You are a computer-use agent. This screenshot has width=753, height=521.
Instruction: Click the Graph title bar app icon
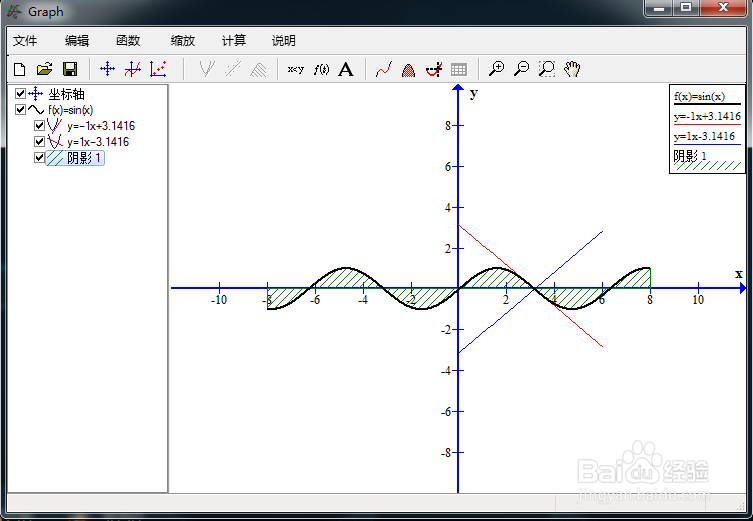click(15, 11)
